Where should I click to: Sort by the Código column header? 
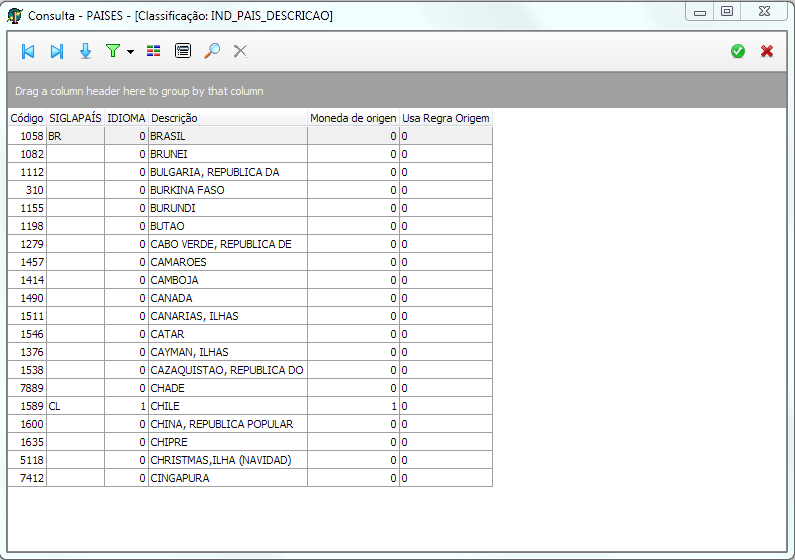click(x=26, y=118)
